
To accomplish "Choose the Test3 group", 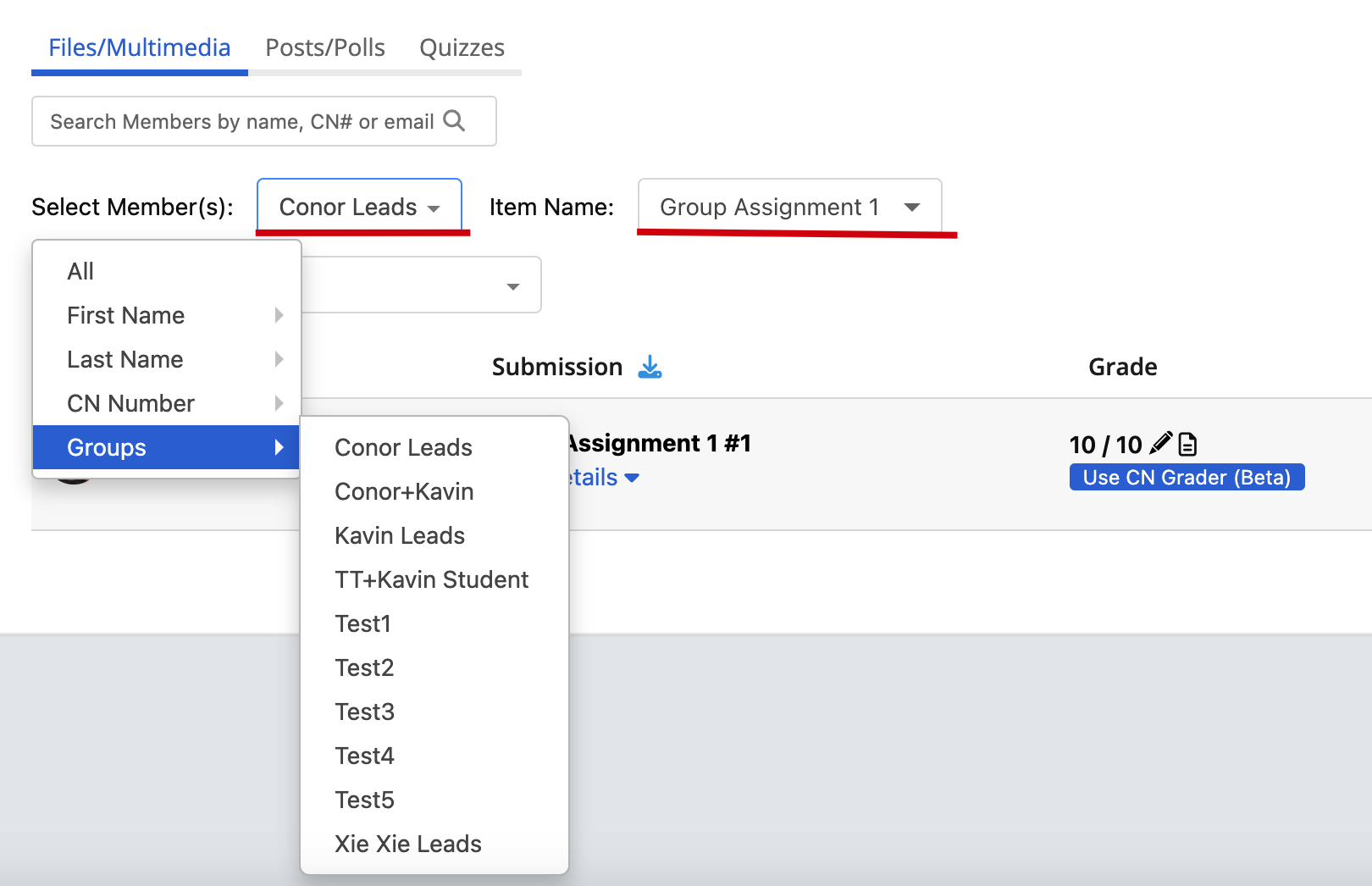I will [434, 712].
